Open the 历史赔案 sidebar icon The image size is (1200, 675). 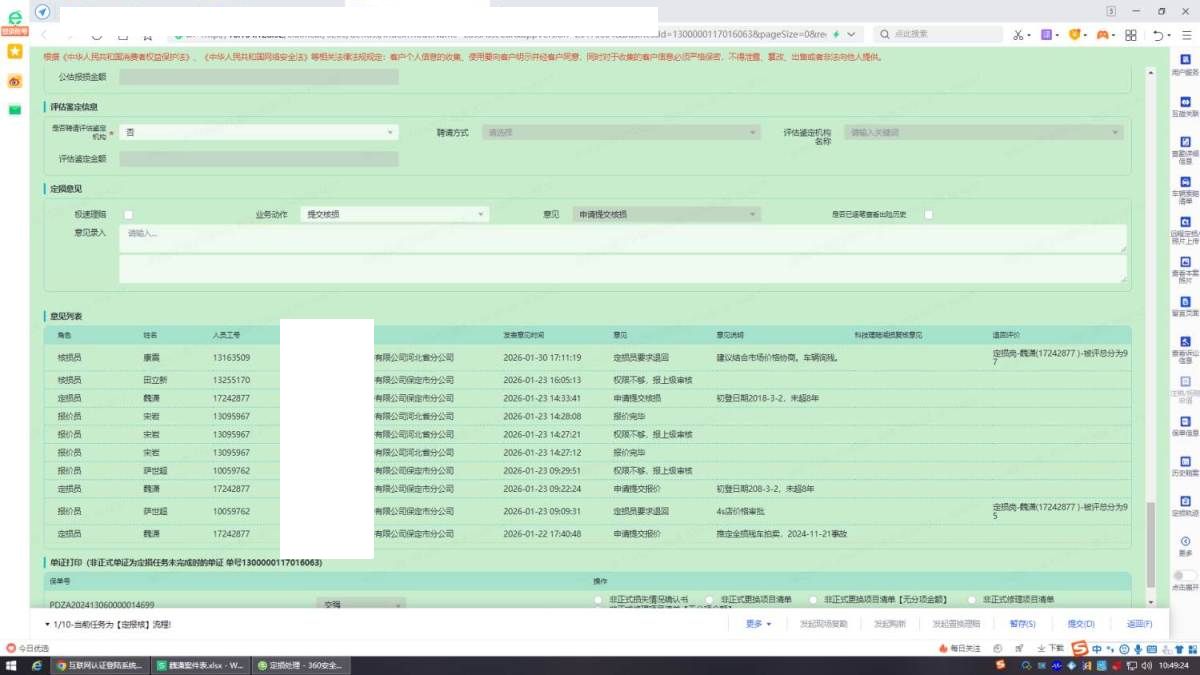[1185, 461]
